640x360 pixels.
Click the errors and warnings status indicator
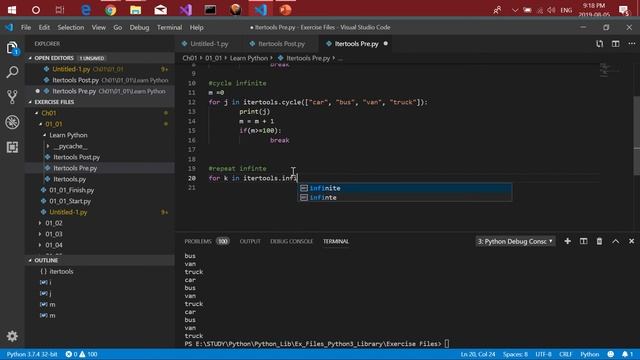[82, 354]
